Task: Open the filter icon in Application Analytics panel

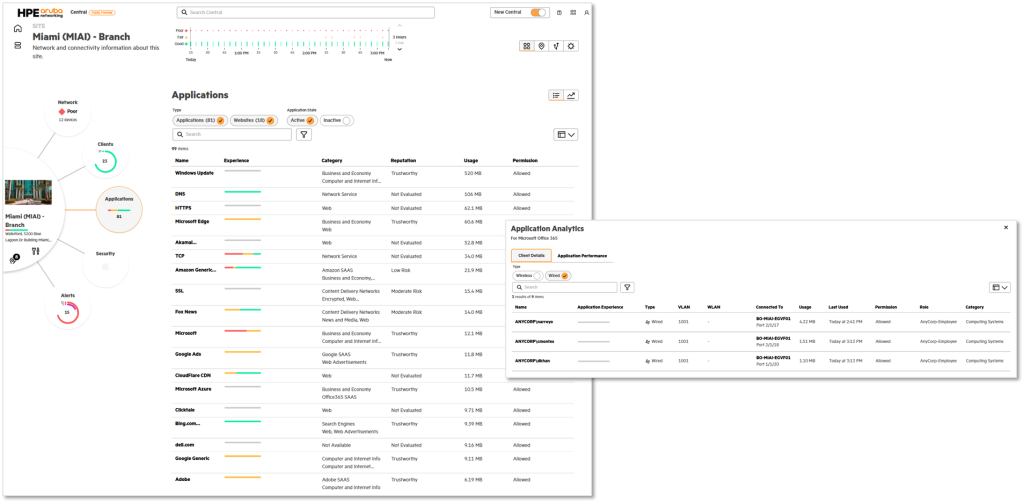Action: coord(627,287)
